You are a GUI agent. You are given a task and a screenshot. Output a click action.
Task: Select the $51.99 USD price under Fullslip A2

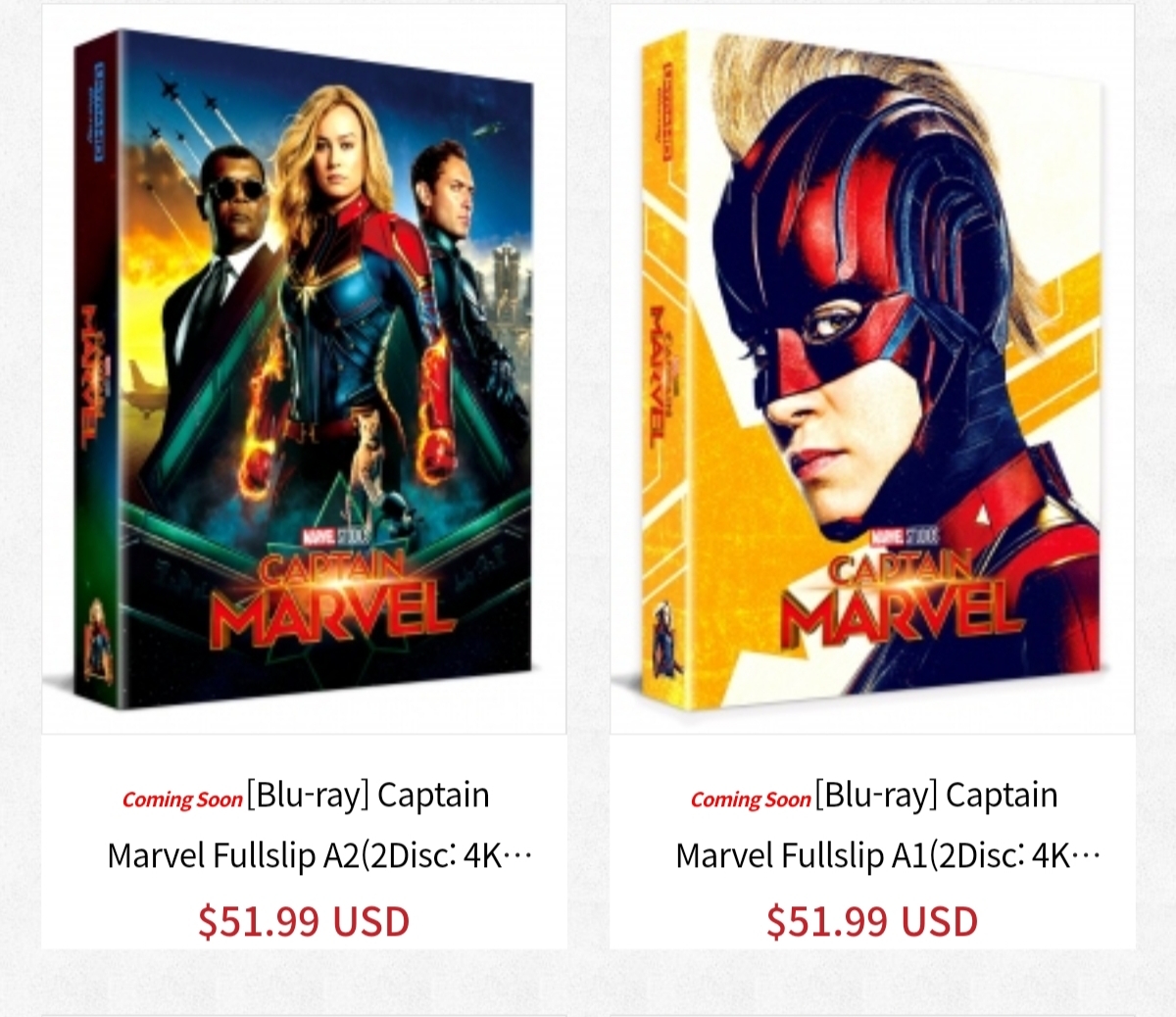(304, 921)
